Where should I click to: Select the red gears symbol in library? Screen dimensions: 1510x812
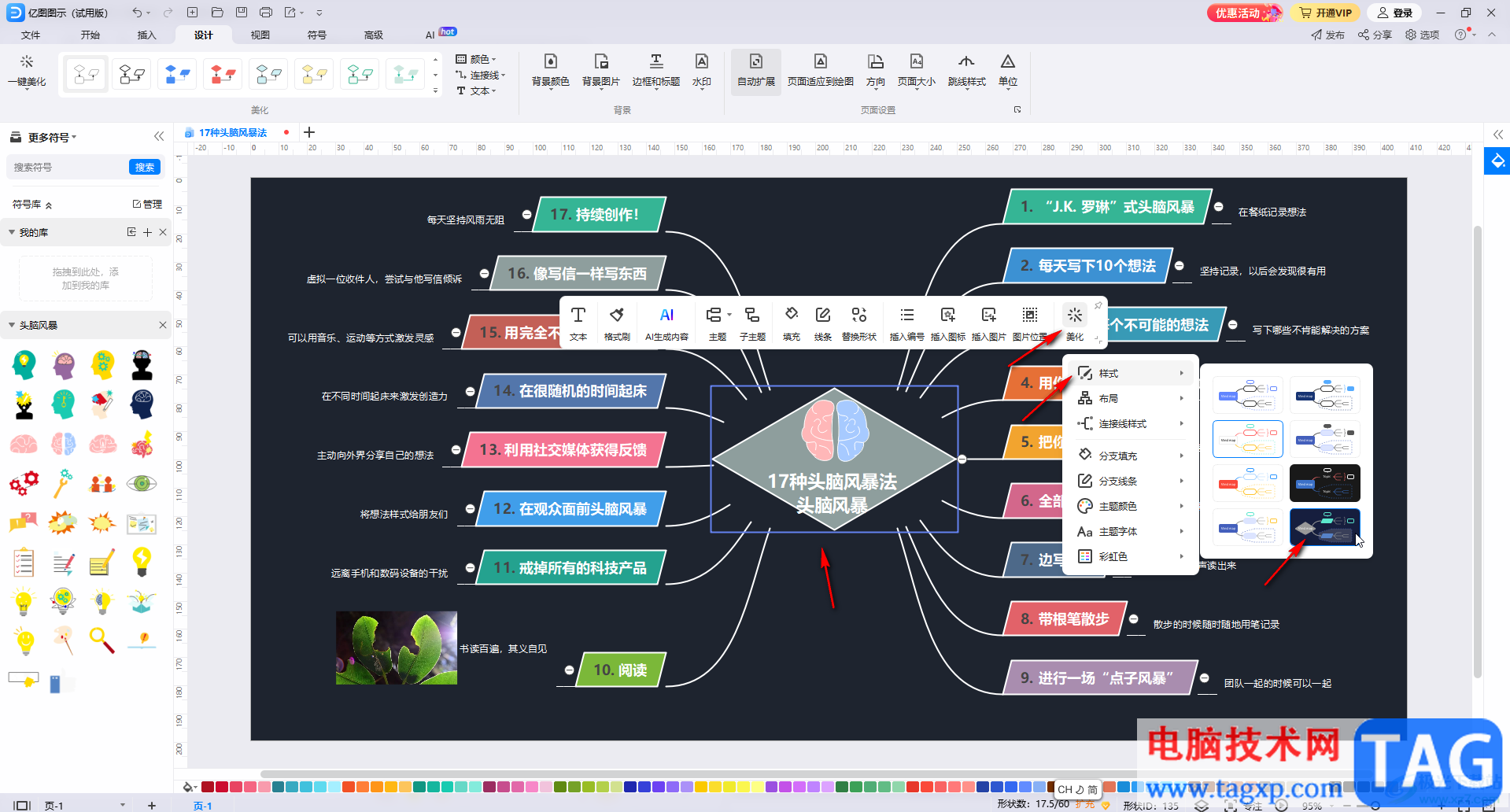[x=24, y=482]
